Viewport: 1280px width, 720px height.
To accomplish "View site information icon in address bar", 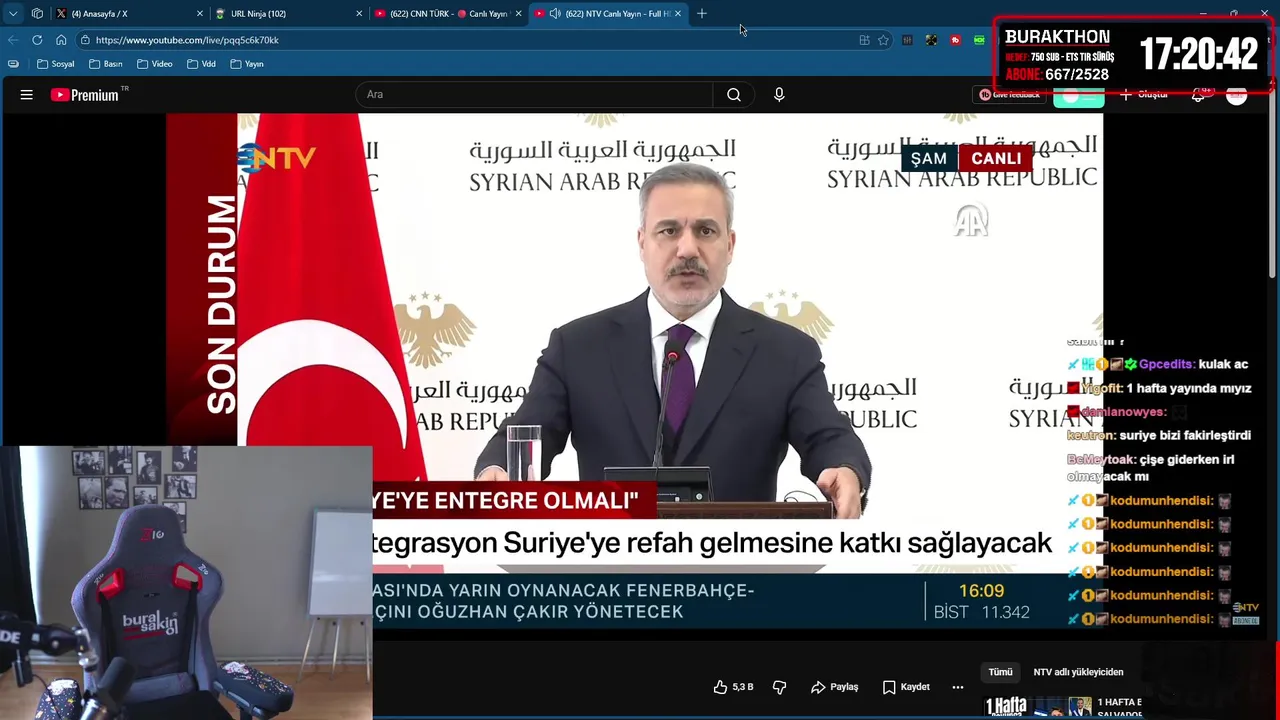I will [x=86, y=40].
